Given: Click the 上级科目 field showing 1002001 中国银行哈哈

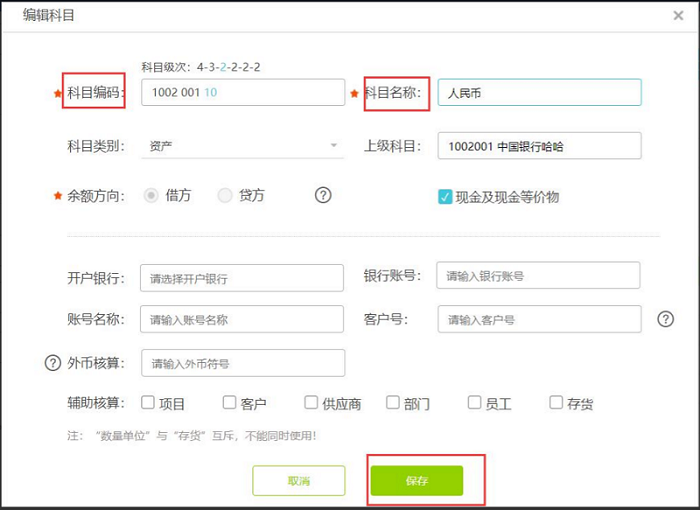Looking at the screenshot, I should [x=540, y=146].
